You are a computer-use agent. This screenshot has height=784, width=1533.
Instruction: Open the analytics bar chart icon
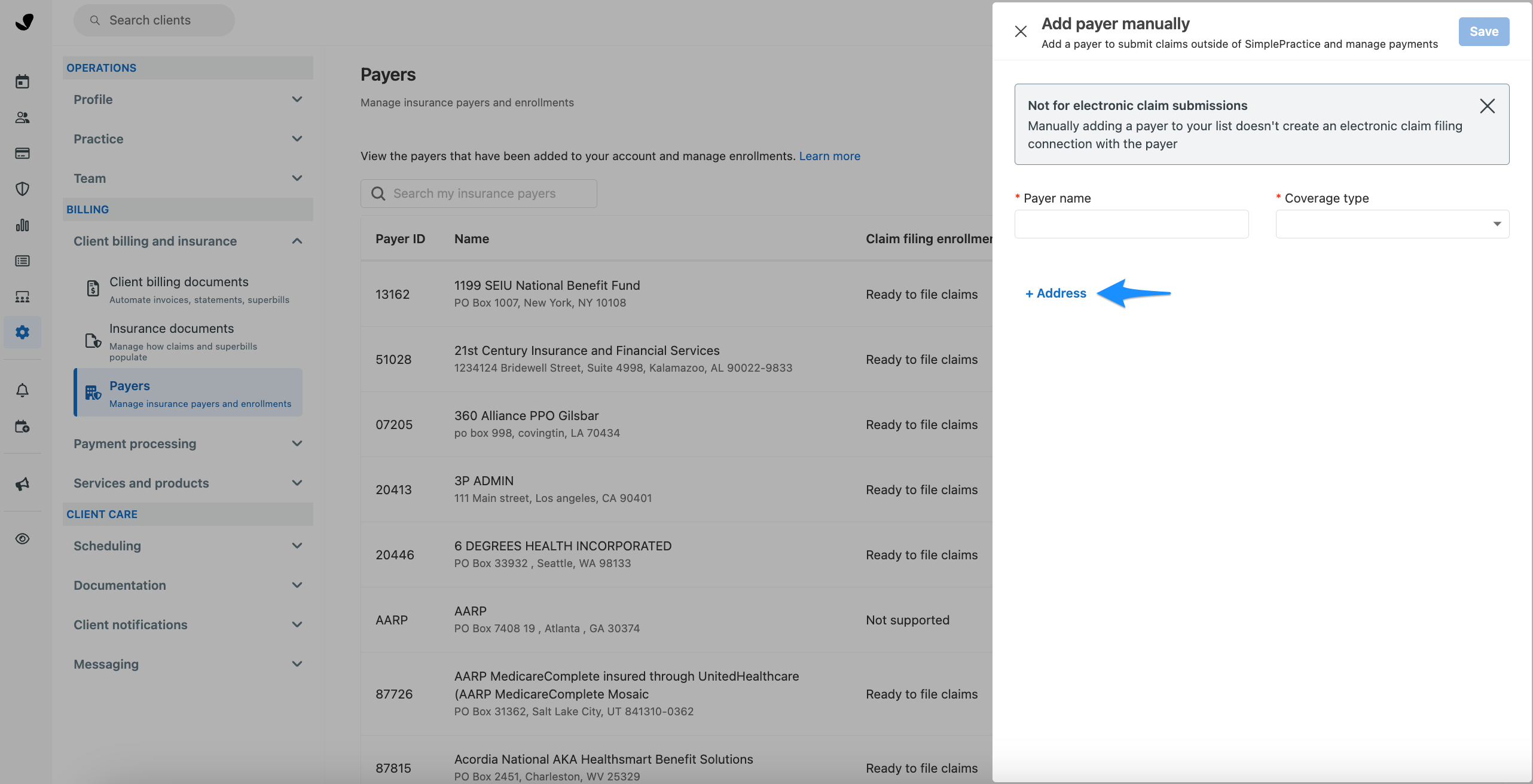point(22,225)
